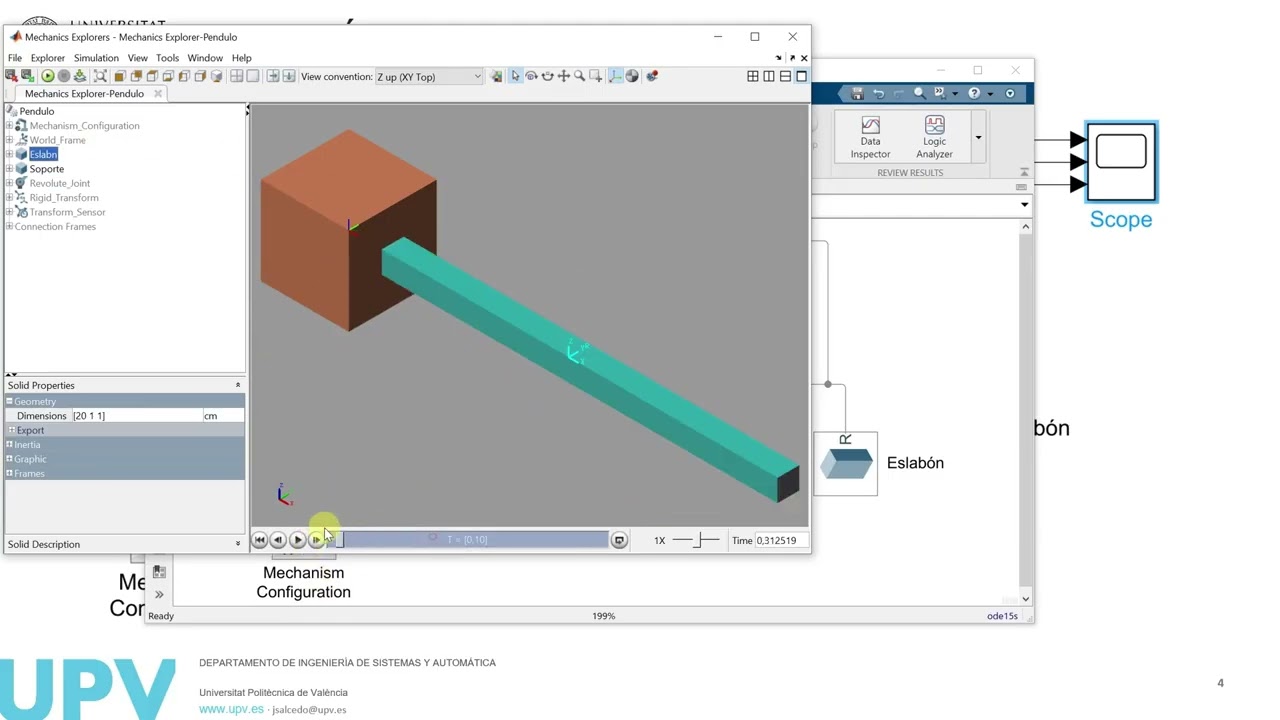Collapse the Solid Properties panel
Viewport: 1280px width, 720px height.
[238, 385]
